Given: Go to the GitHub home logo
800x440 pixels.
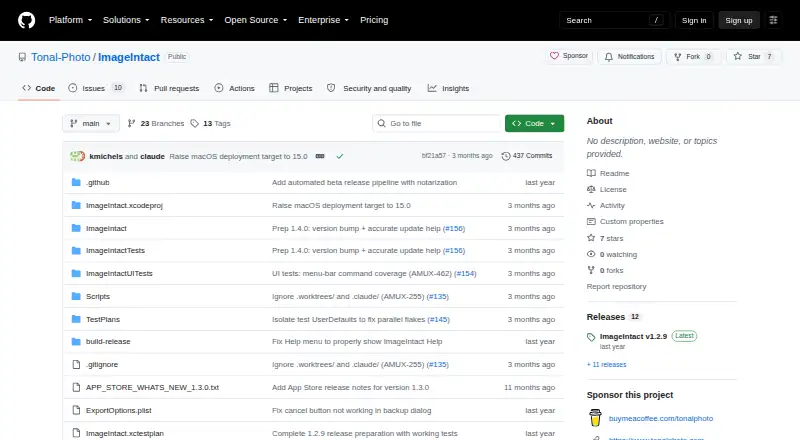Looking at the screenshot, I should (27, 20).
